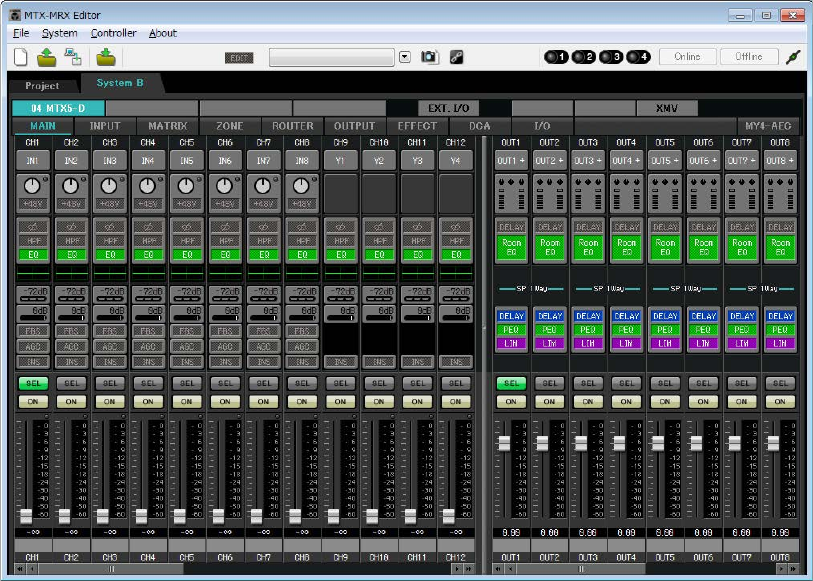Image resolution: width=813 pixels, height=581 pixels.
Task: Open the OUT4 speaker routing graphic
Action: [626, 194]
